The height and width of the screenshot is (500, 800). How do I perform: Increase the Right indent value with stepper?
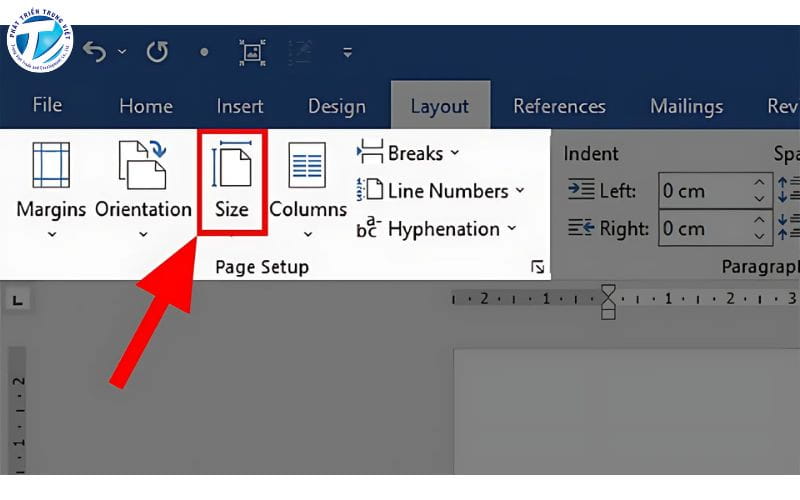[x=758, y=221]
